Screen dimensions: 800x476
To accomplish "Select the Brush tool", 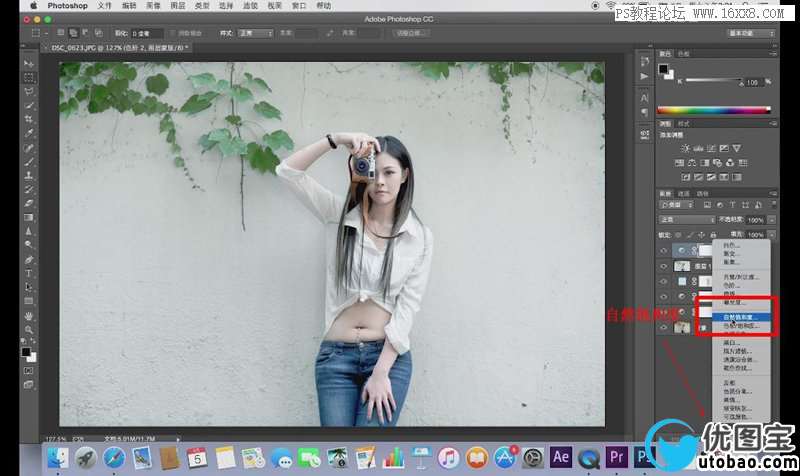I will [29, 162].
